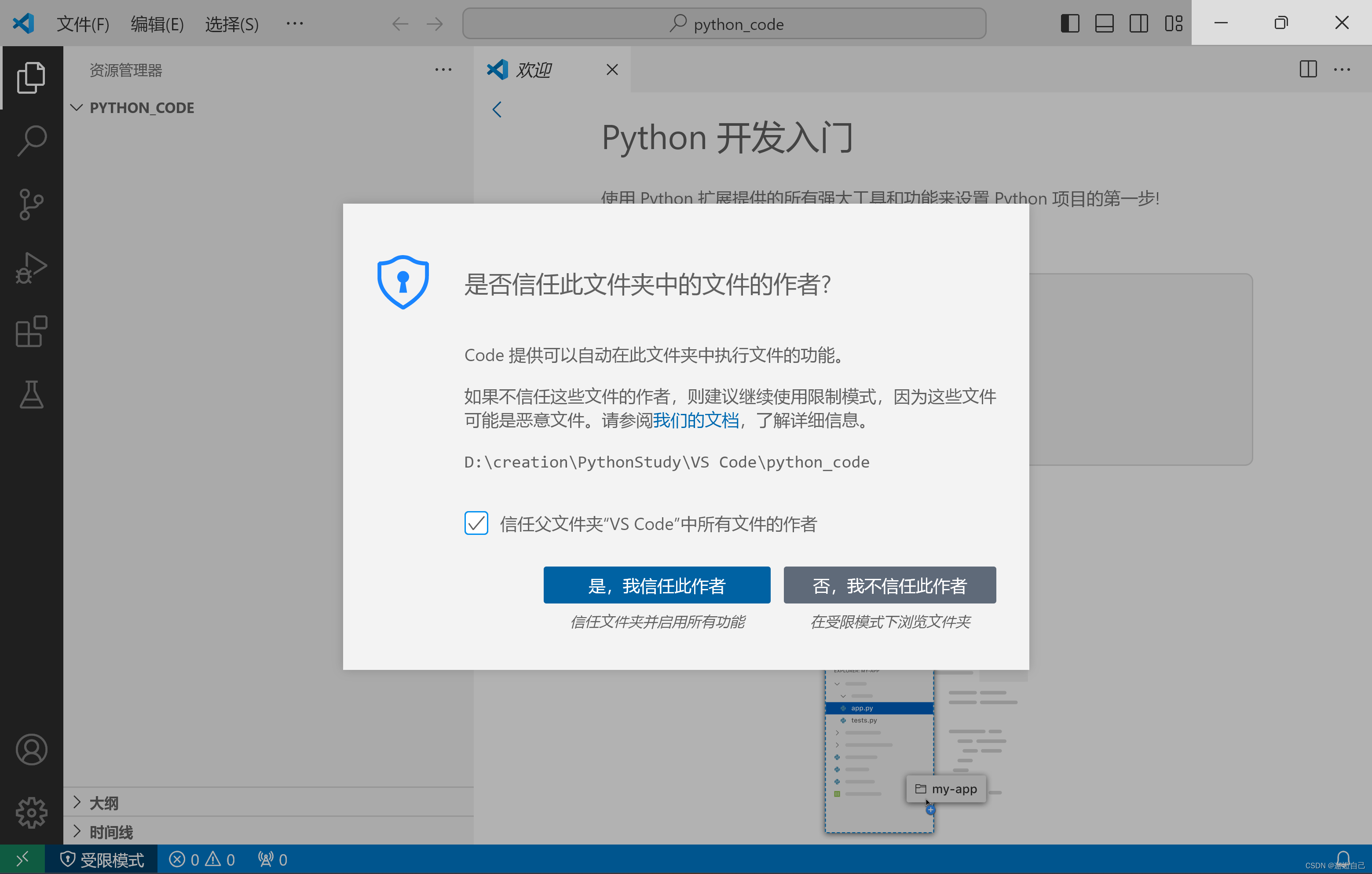Toggle trust parent folder "VS Code" checkbox

coord(476,523)
